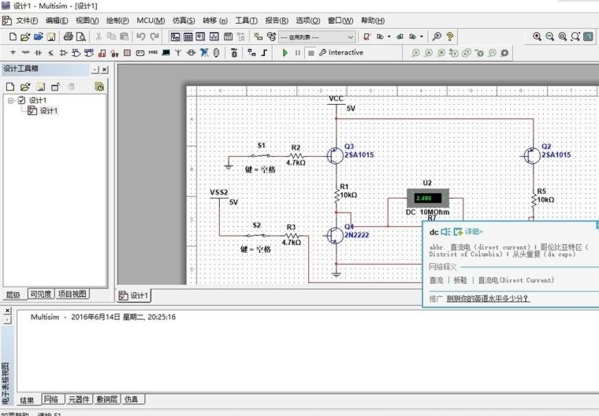Viewport: 599px width, 416px height.
Task: Place a source component
Action: point(13,53)
